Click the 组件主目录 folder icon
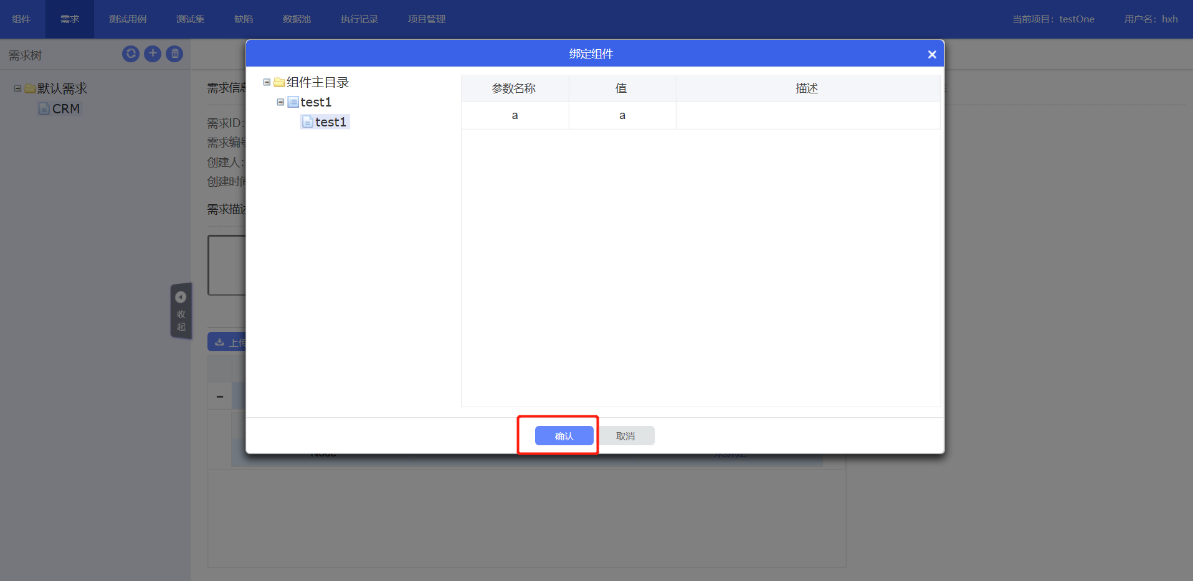1193x581 pixels. click(279, 82)
